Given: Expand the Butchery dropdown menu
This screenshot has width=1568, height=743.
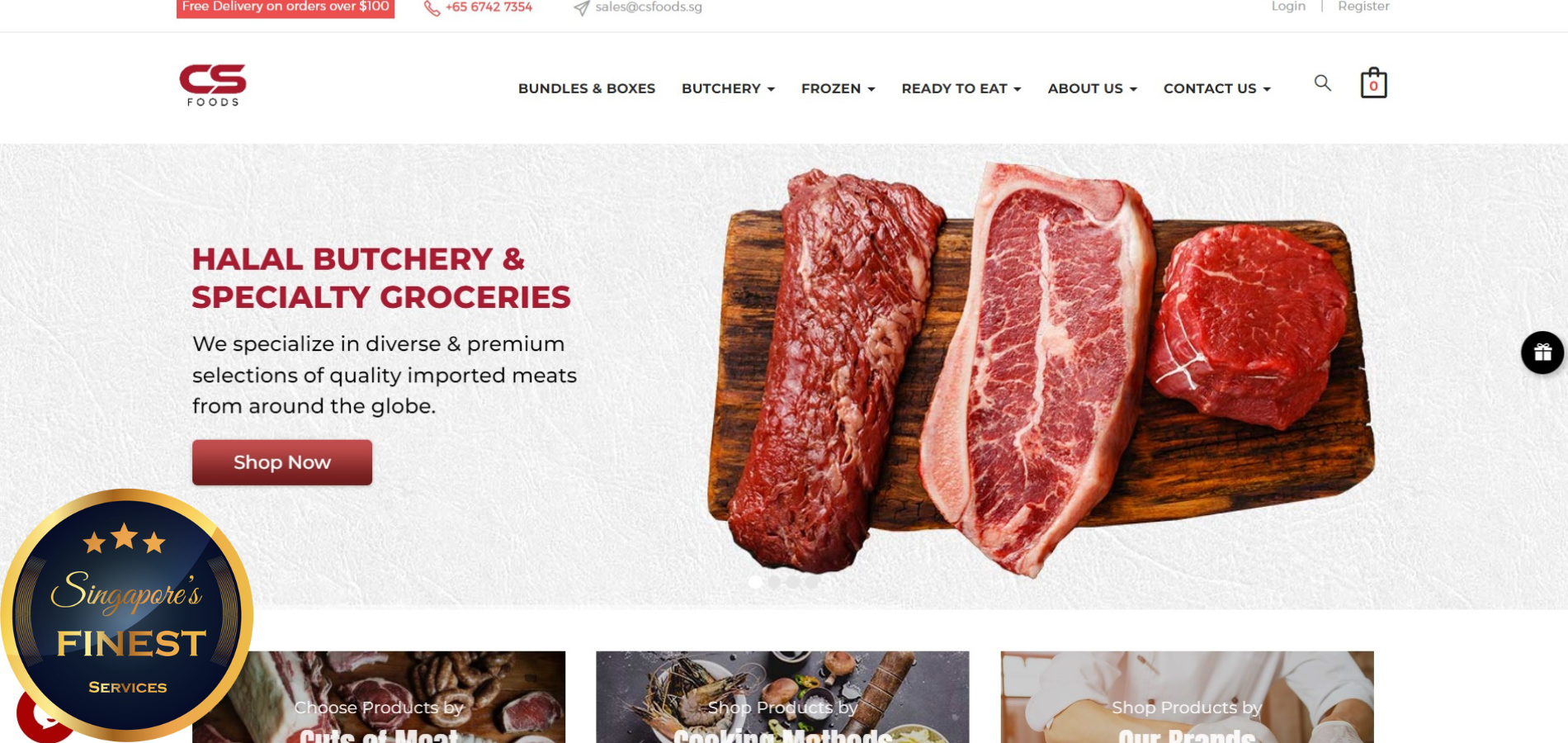Looking at the screenshot, I should 728,88.
